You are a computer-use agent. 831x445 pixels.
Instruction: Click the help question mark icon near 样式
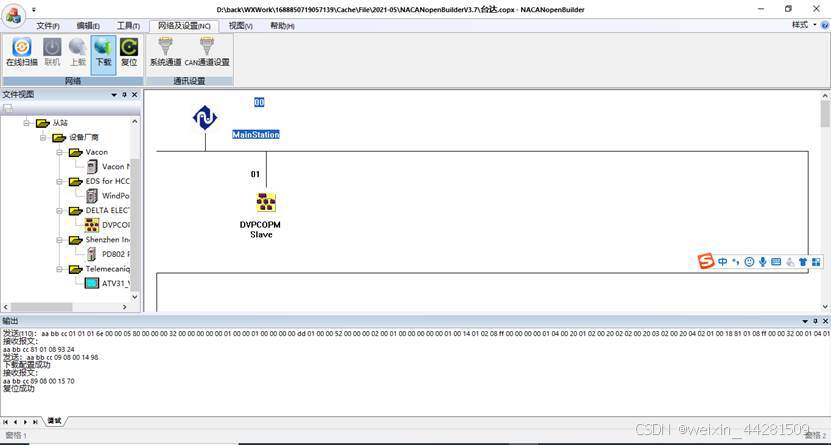[x=825, y=25]
